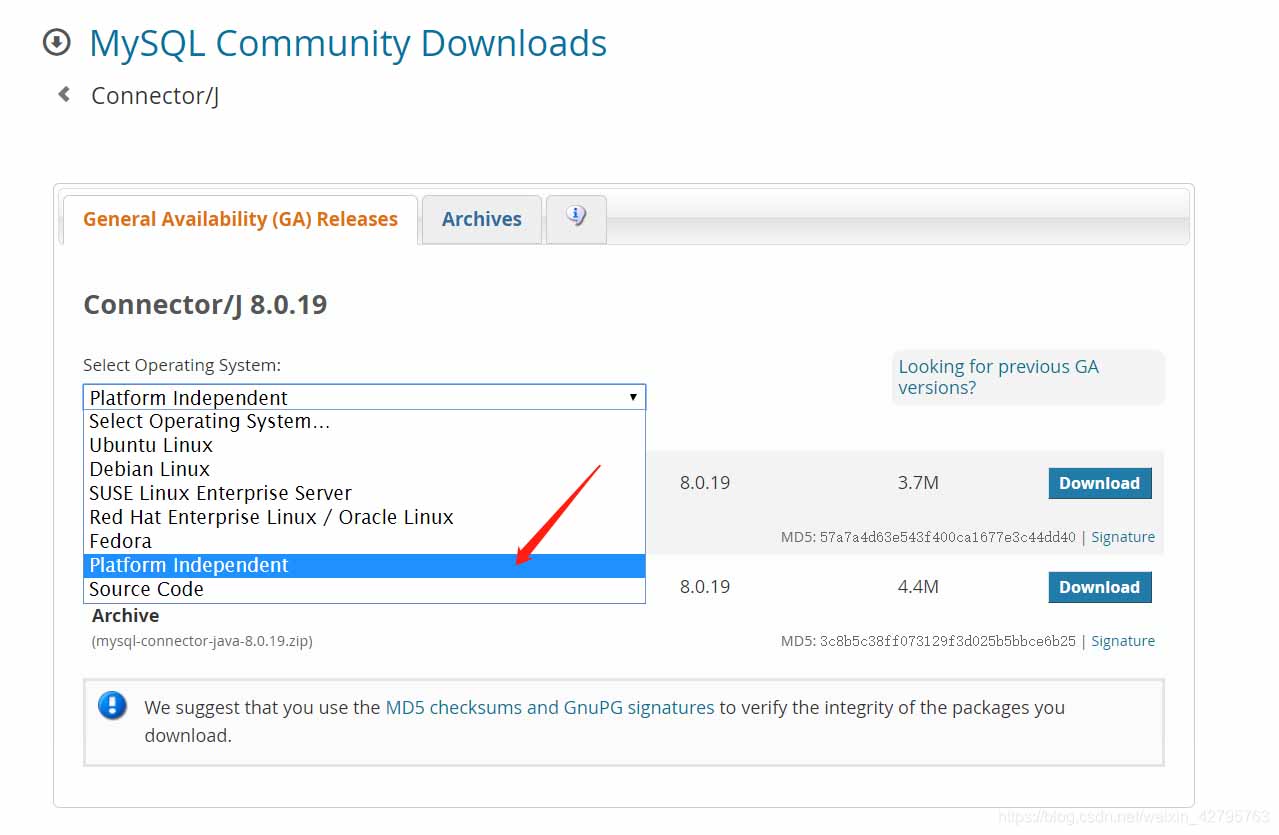Pick SUSE Linux Enterprise Server option
This screenshot has height=835, width=1279.
220,493
